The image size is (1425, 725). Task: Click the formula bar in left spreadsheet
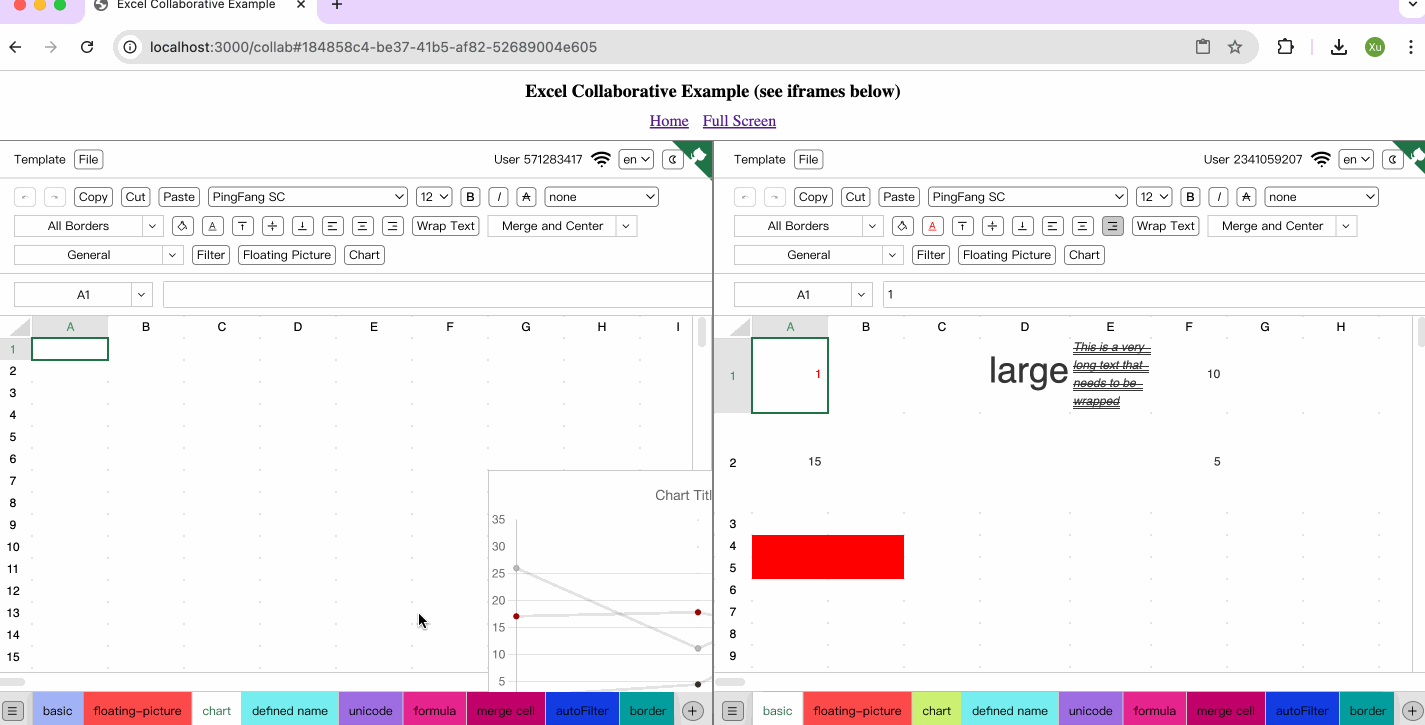tap(438, 295)
